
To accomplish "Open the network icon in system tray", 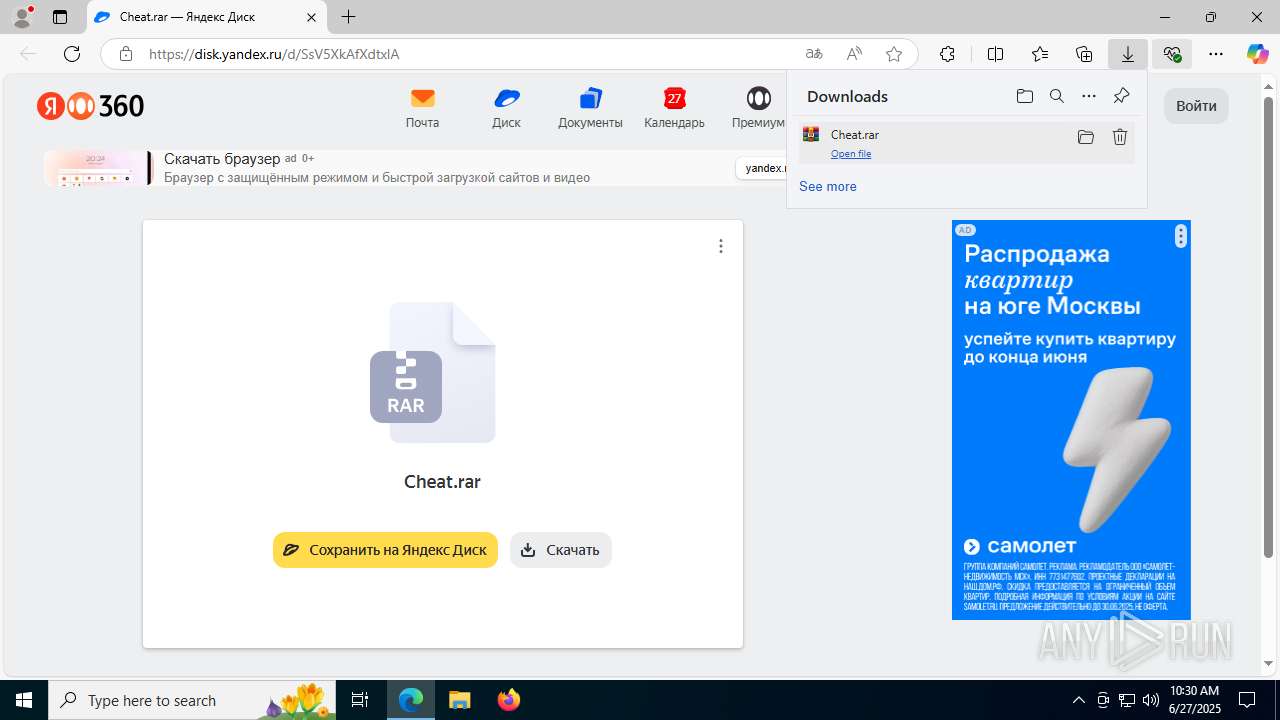I will click(x=1127, y=700).
